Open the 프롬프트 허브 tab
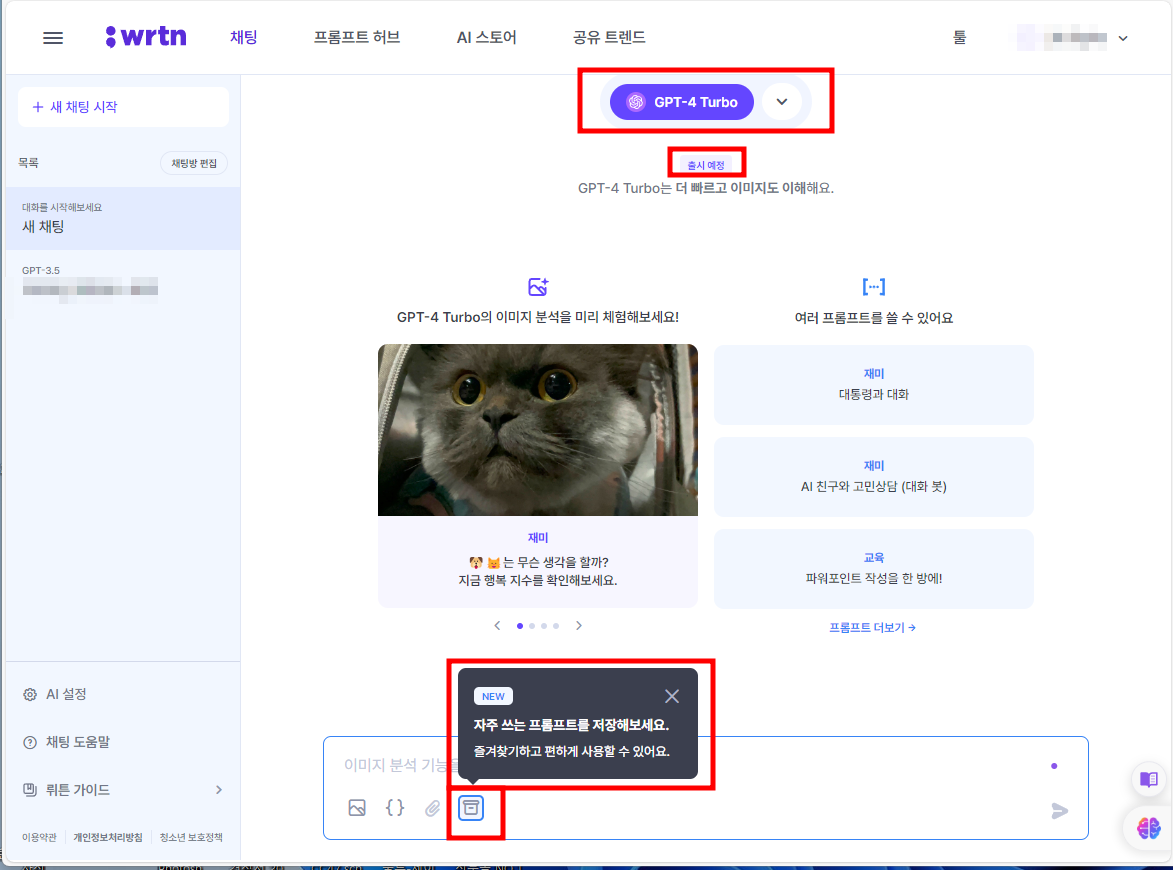This screenshot has height=870, width=1173. [x=357, y=37]
